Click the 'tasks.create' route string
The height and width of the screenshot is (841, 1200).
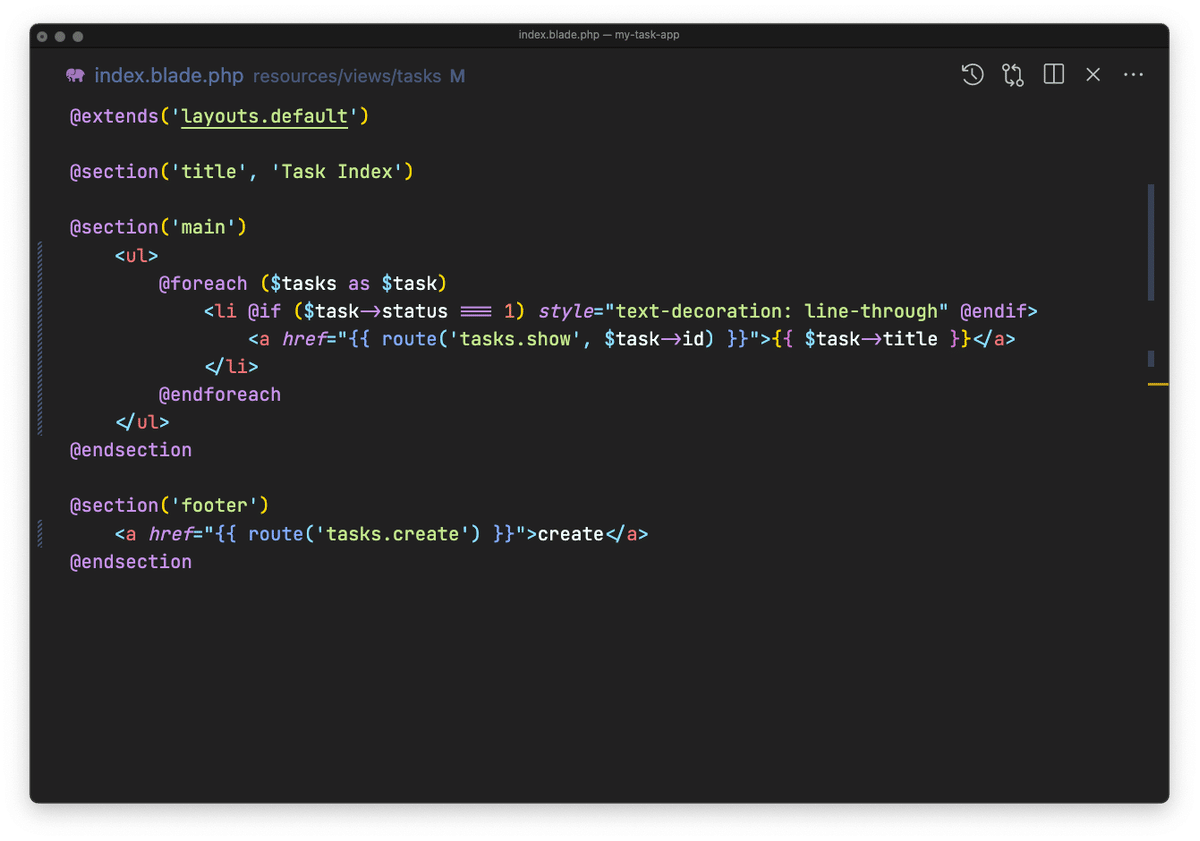tap(398, 534)
